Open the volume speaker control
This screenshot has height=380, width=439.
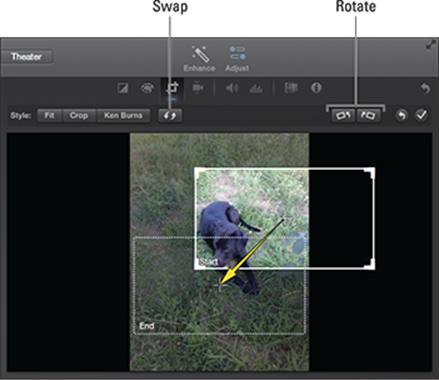pyautogui.click(x=232, y=88)
